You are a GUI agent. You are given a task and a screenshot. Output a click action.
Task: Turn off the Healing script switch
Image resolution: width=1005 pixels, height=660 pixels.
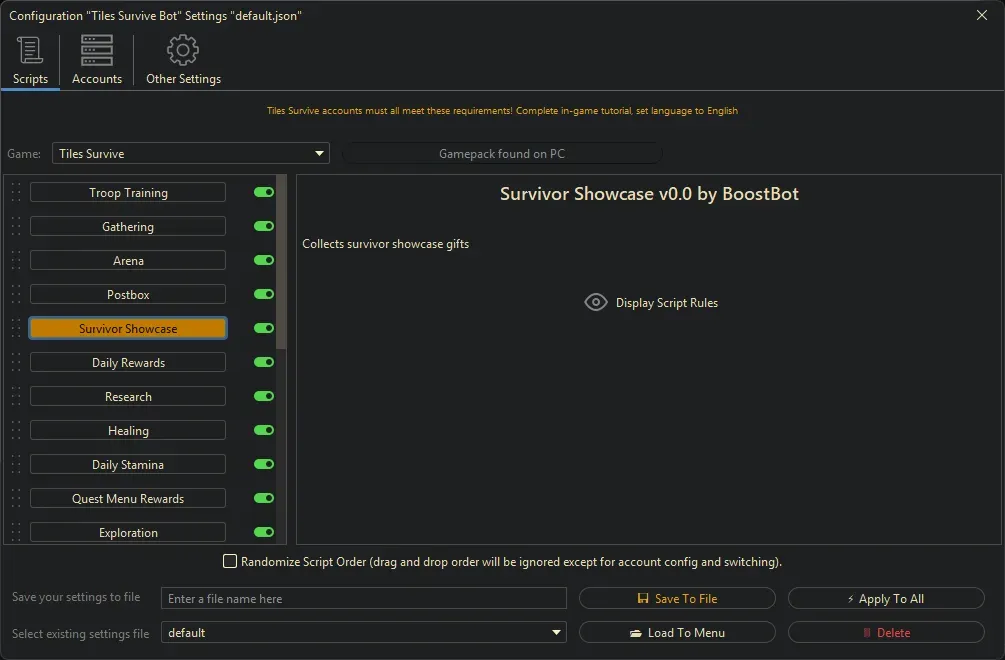coord(264,431)
